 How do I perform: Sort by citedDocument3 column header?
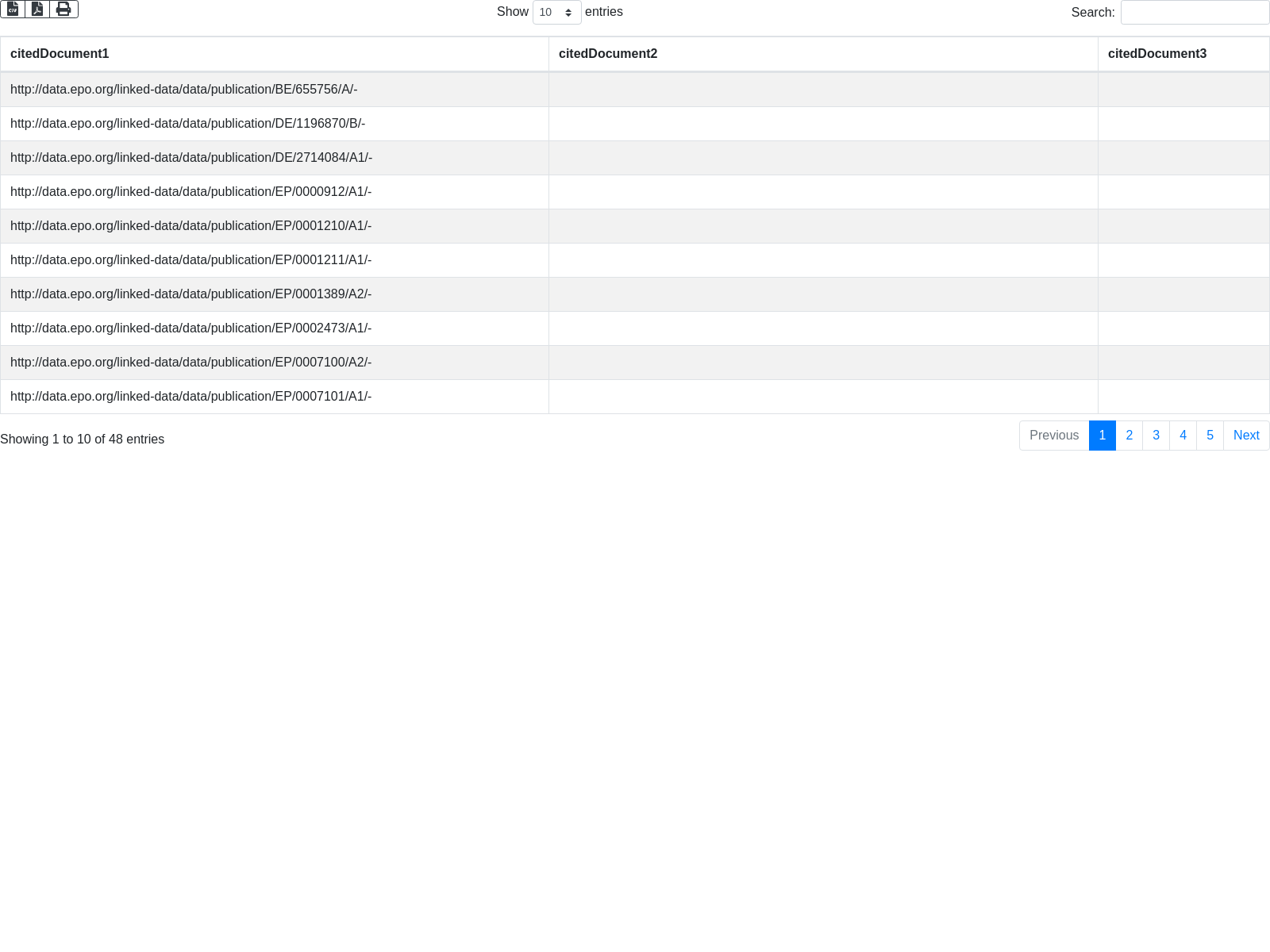pos(1156,54)
